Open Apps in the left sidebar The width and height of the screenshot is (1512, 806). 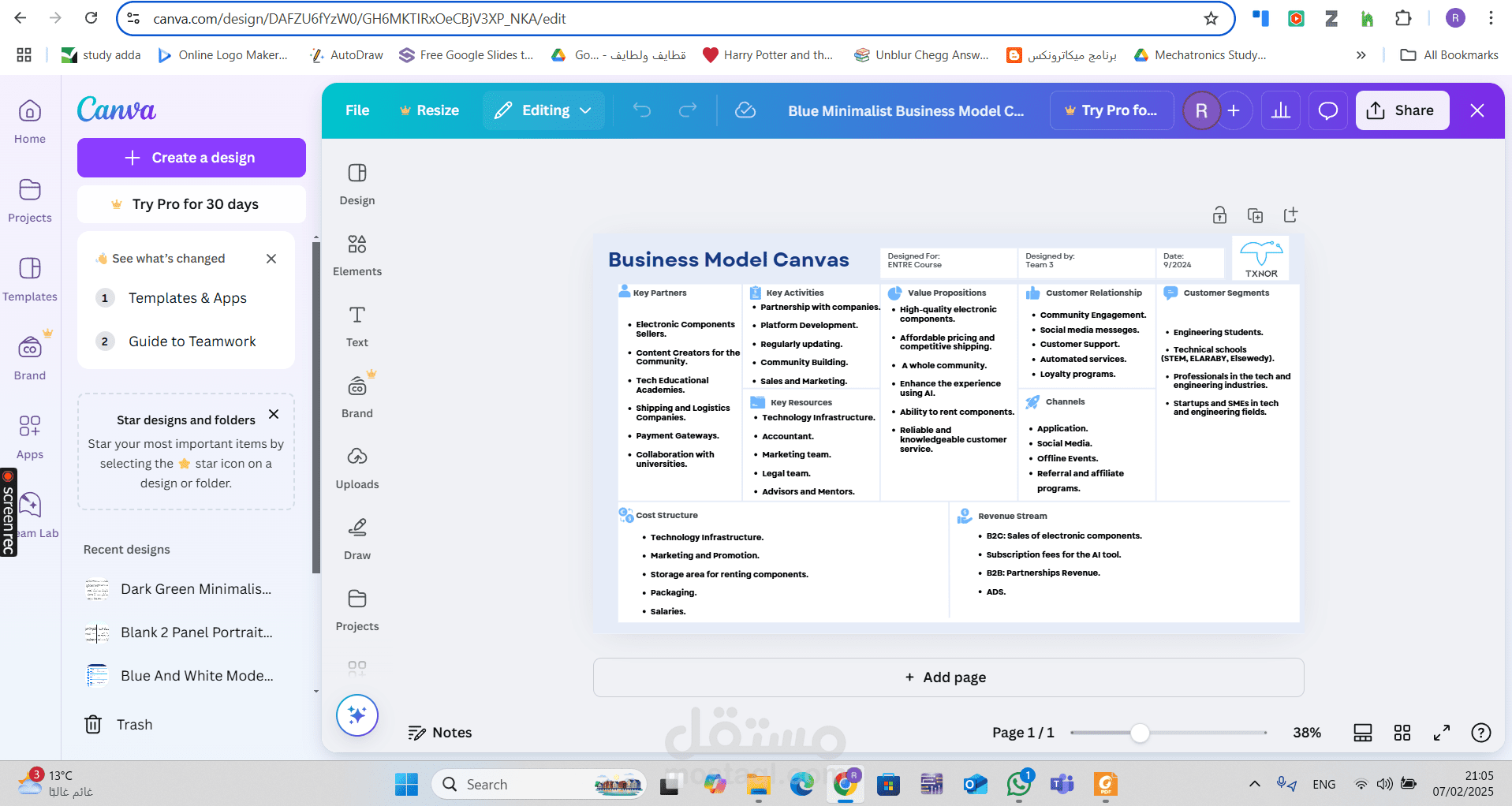[30, 437]
